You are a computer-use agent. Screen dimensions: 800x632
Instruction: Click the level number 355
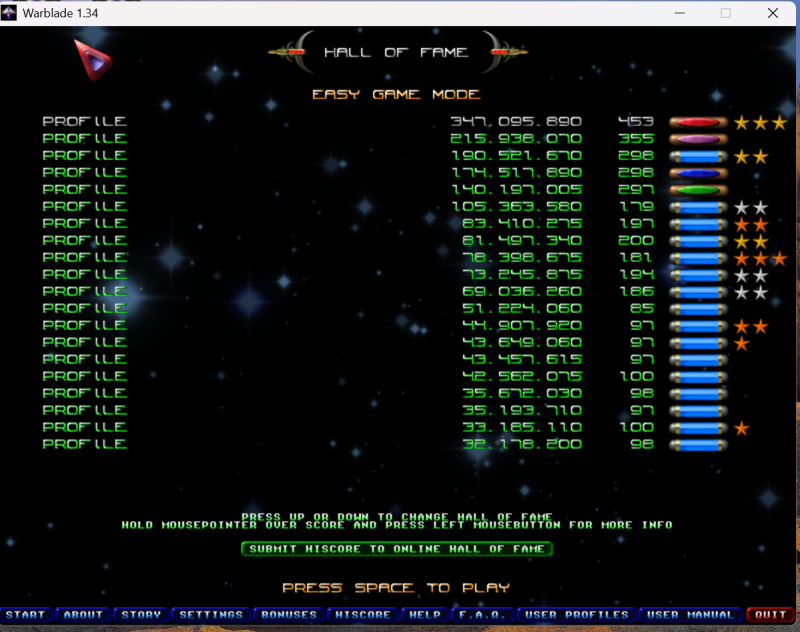click(x=636, y=138)
